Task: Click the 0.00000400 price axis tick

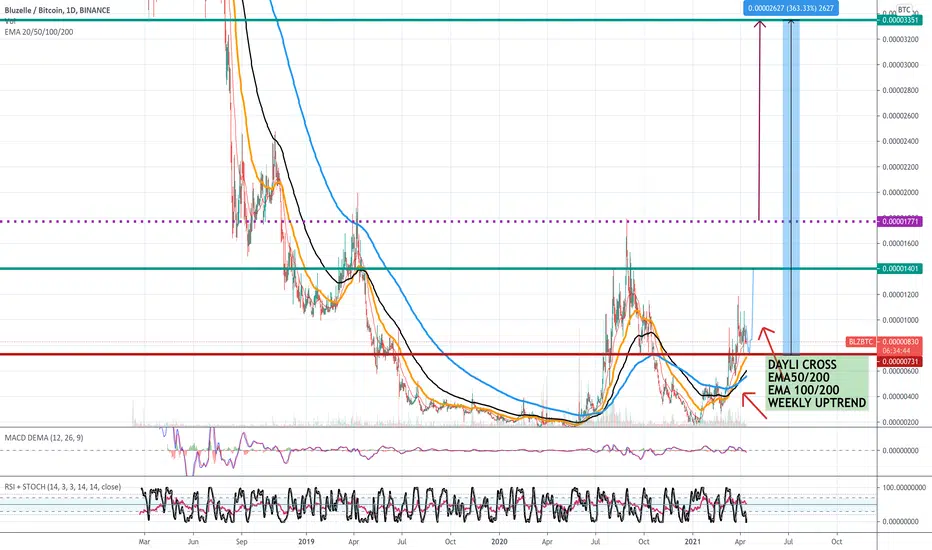Action: [x=900, y=397]
